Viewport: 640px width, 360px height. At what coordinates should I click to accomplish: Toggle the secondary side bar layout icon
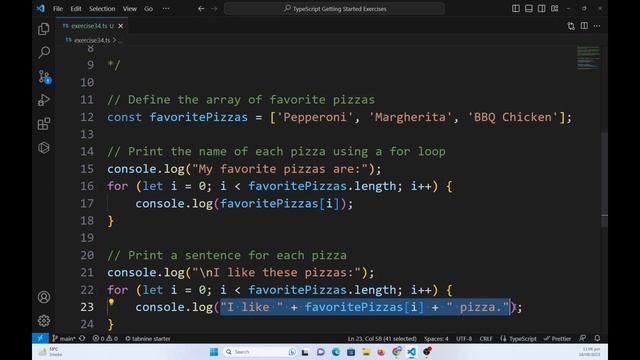click(542, 9)
